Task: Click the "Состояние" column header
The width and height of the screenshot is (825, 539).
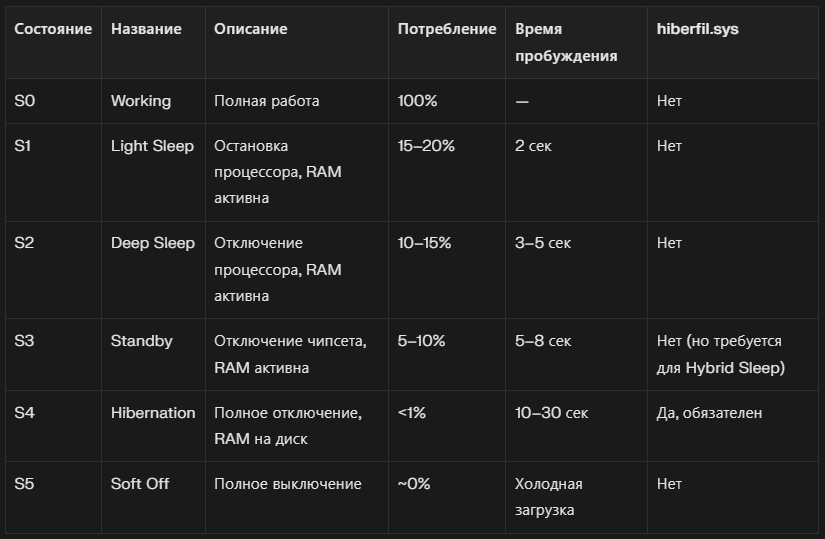Action: pyautogui.click(x=53, y=29)
